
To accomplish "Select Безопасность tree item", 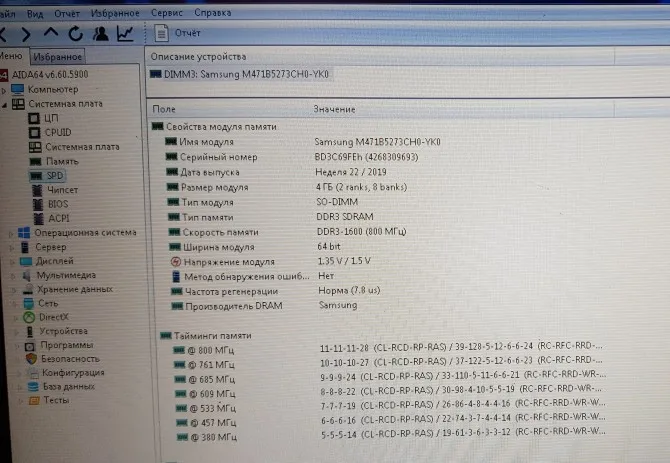I will pyautogui.click(x=62, y=359).
